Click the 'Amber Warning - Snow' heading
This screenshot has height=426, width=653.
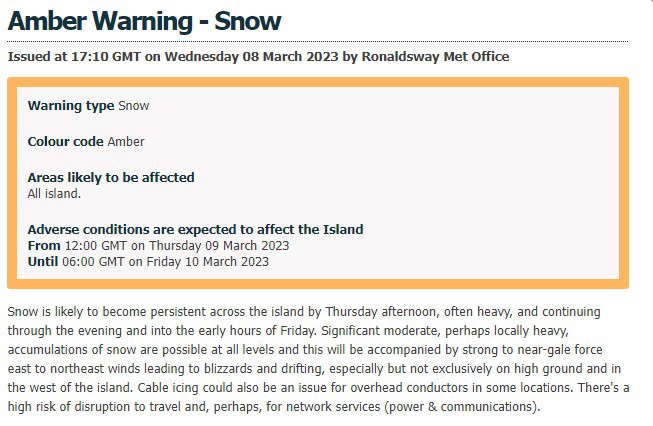(x=144, y=21)
